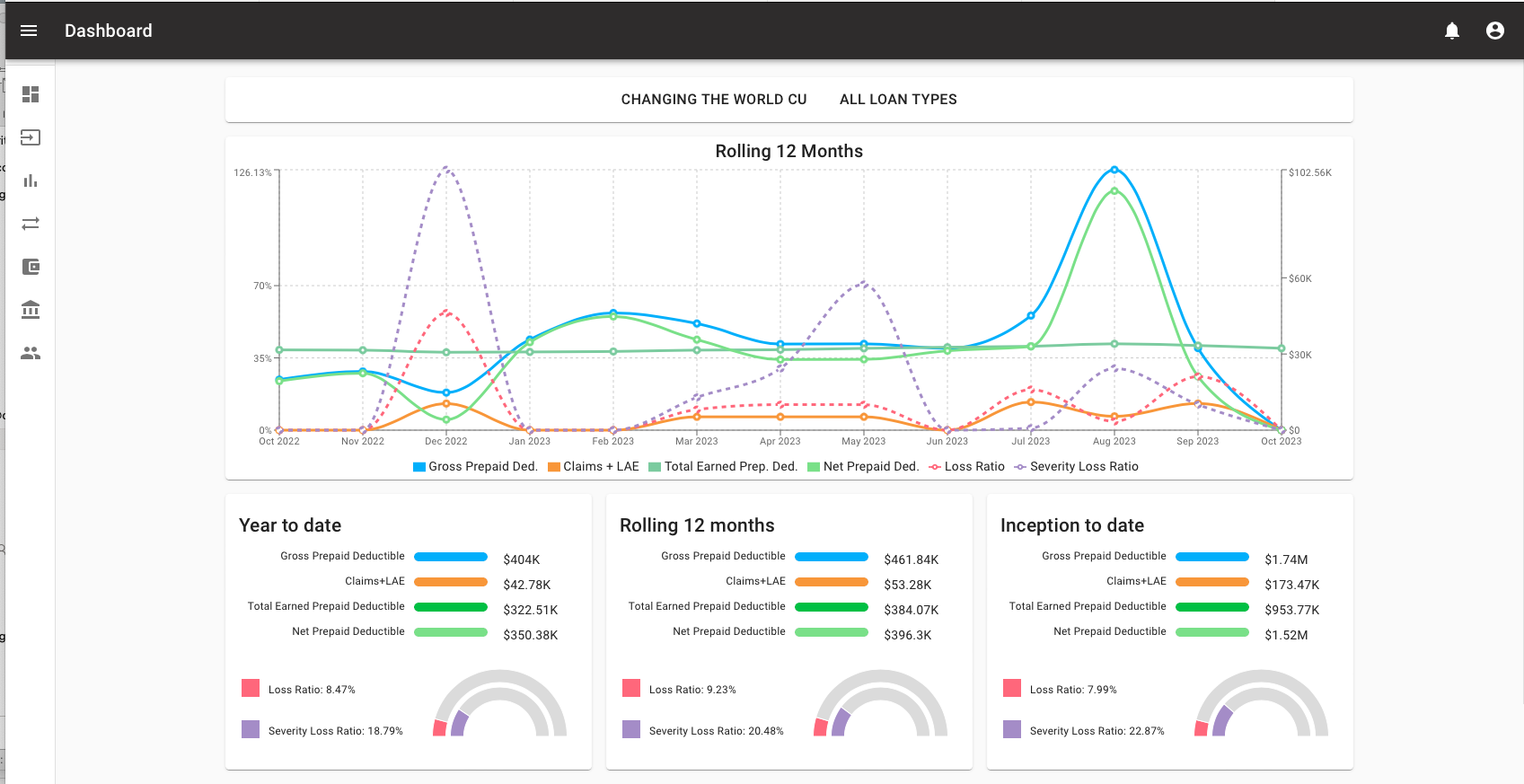
Task: Select CHANGING THE WORLD CU selector
Action: (x=714, y=100)
